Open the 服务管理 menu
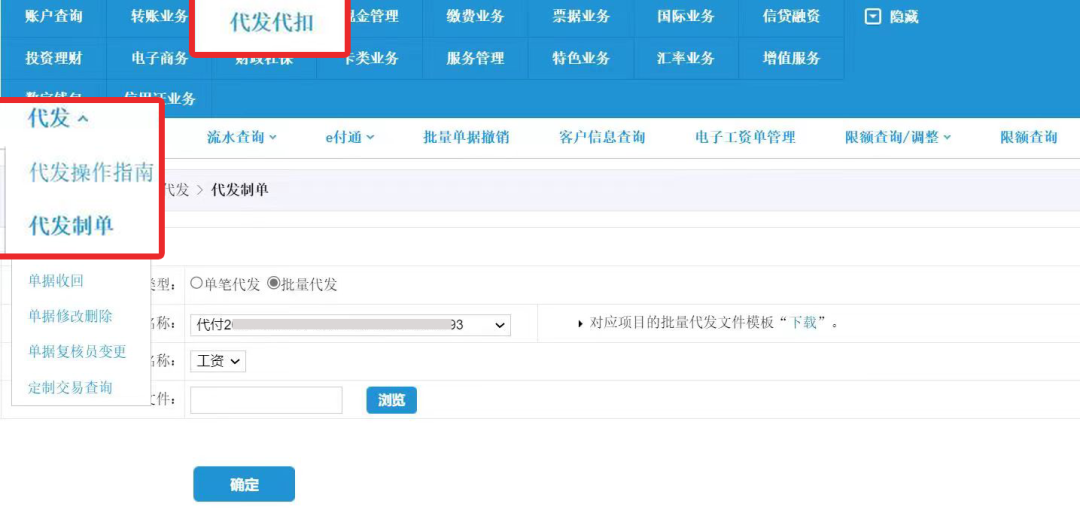 475,59
